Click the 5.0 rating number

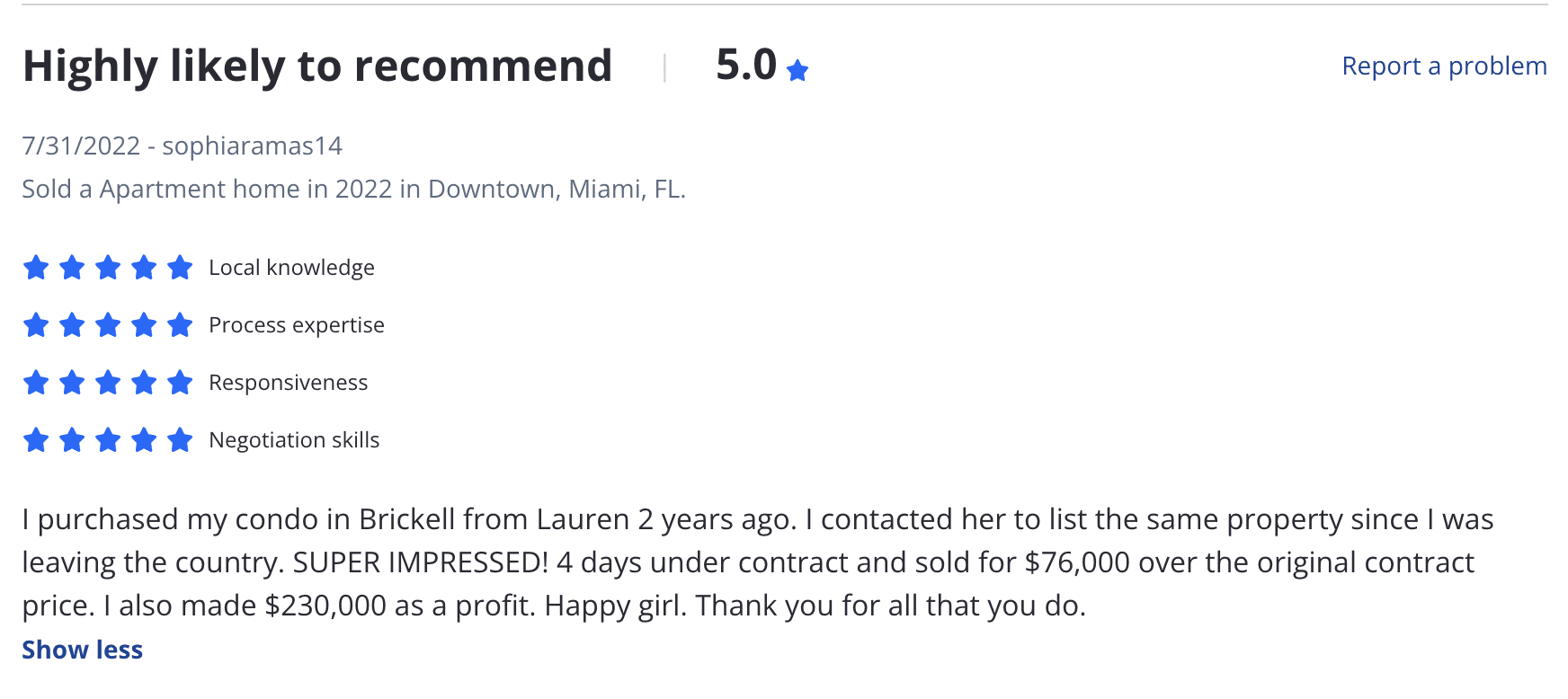[x=745, y=66]
